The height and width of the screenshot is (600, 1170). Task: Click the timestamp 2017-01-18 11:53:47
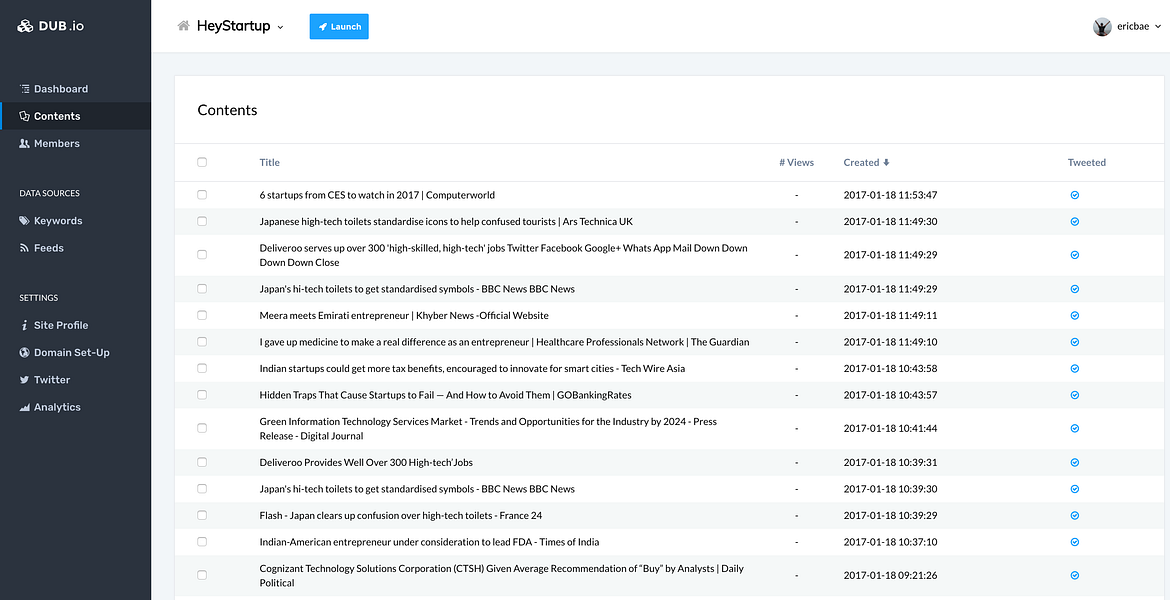[890, 195]
